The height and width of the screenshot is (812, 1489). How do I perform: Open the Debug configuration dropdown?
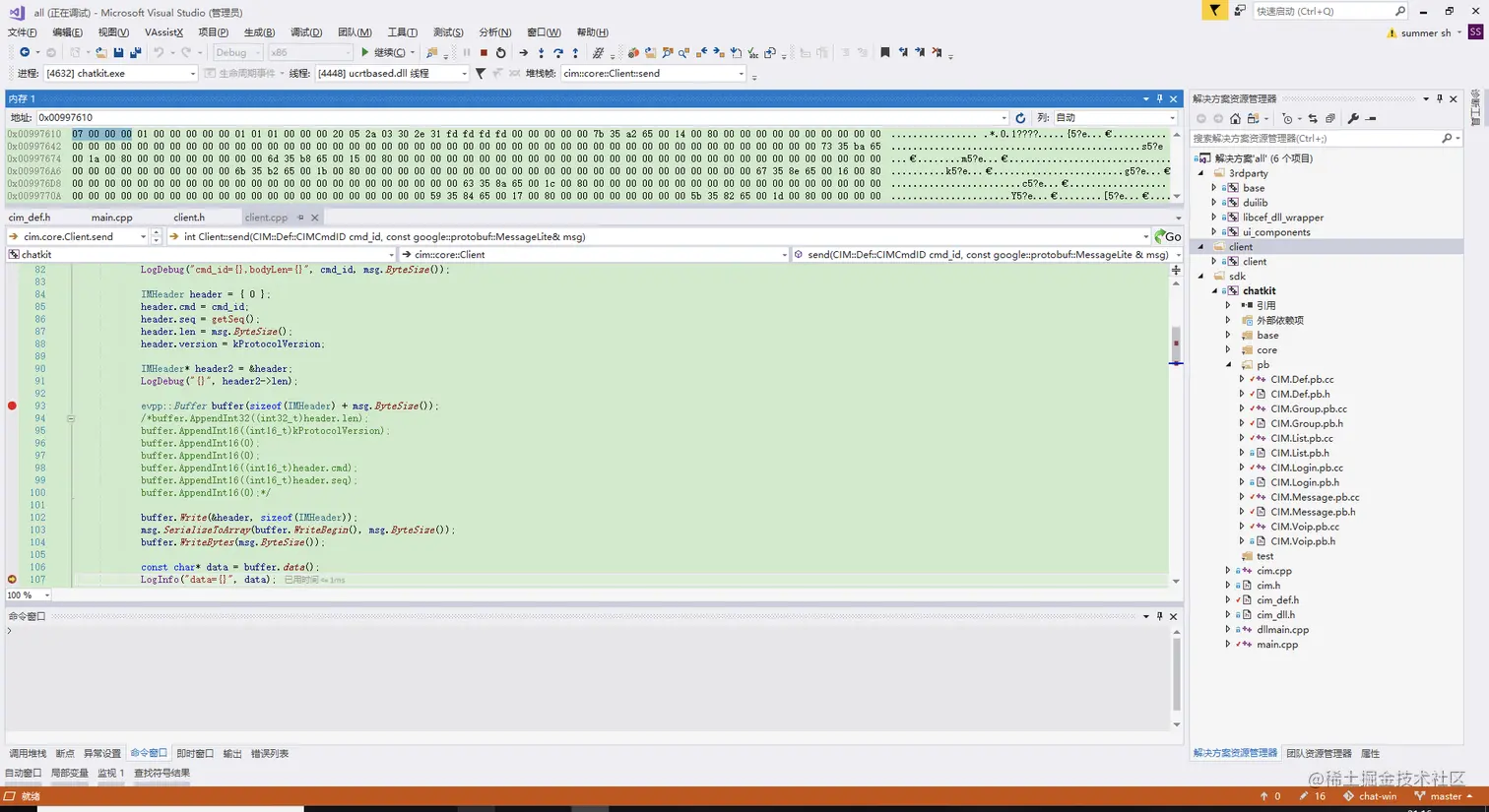point(237,53)
